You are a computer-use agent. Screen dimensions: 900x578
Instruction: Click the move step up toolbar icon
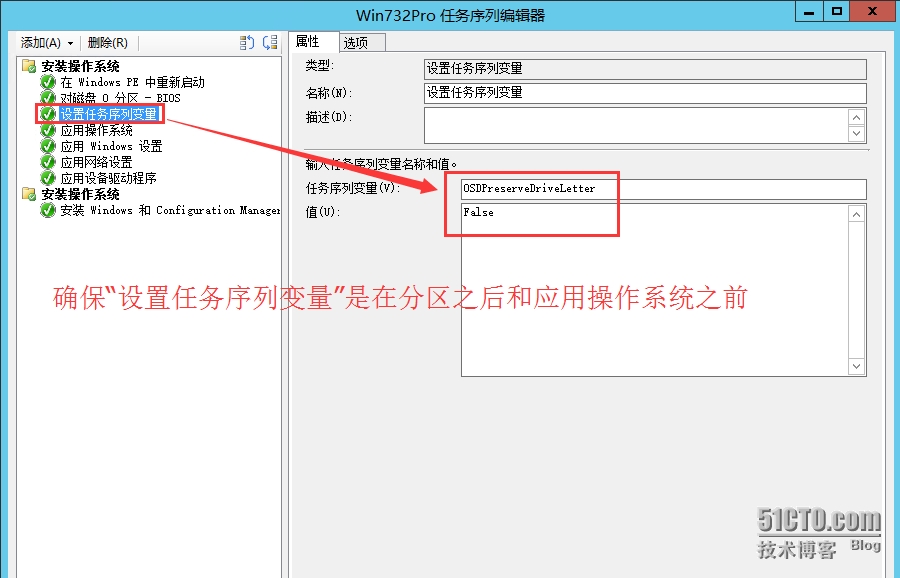(x=247, y=42)
